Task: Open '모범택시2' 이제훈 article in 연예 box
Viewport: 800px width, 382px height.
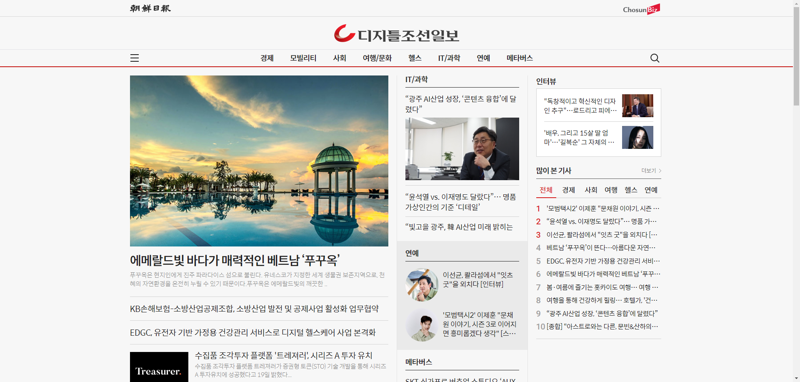Action: pyautogui.click(x=479, y=324)
